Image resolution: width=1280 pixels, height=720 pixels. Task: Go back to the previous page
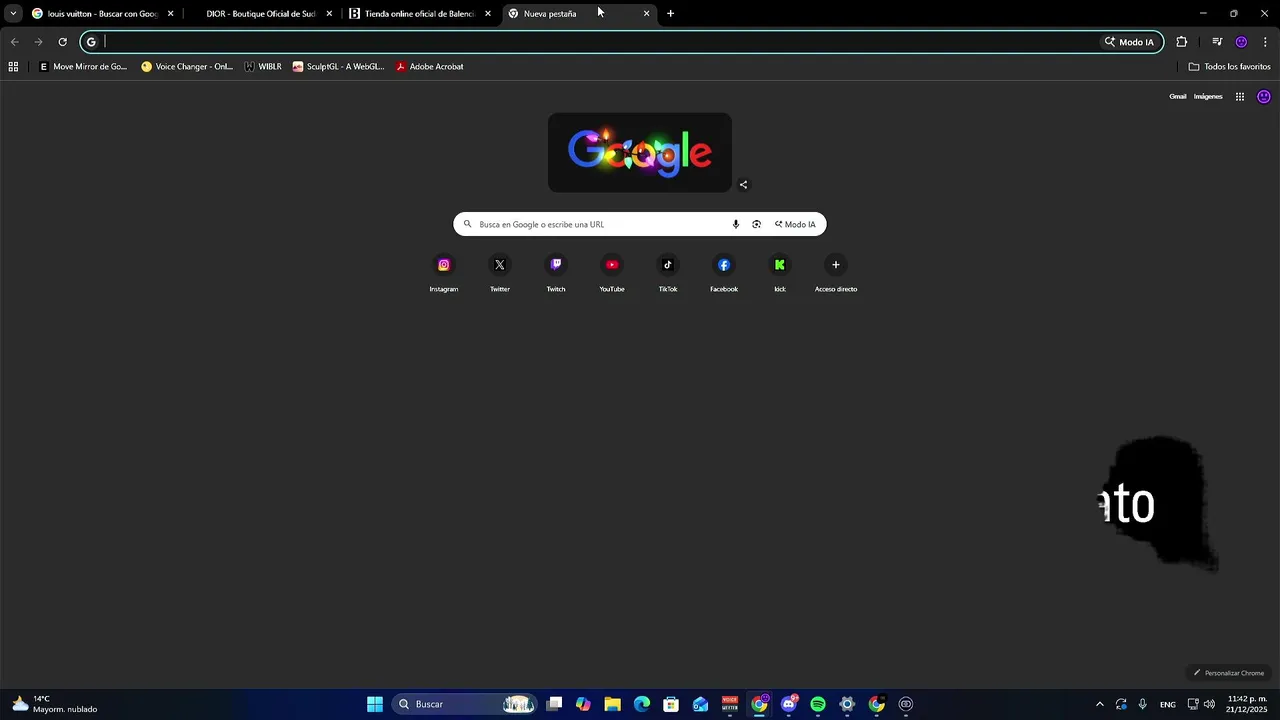coord(14,42)
